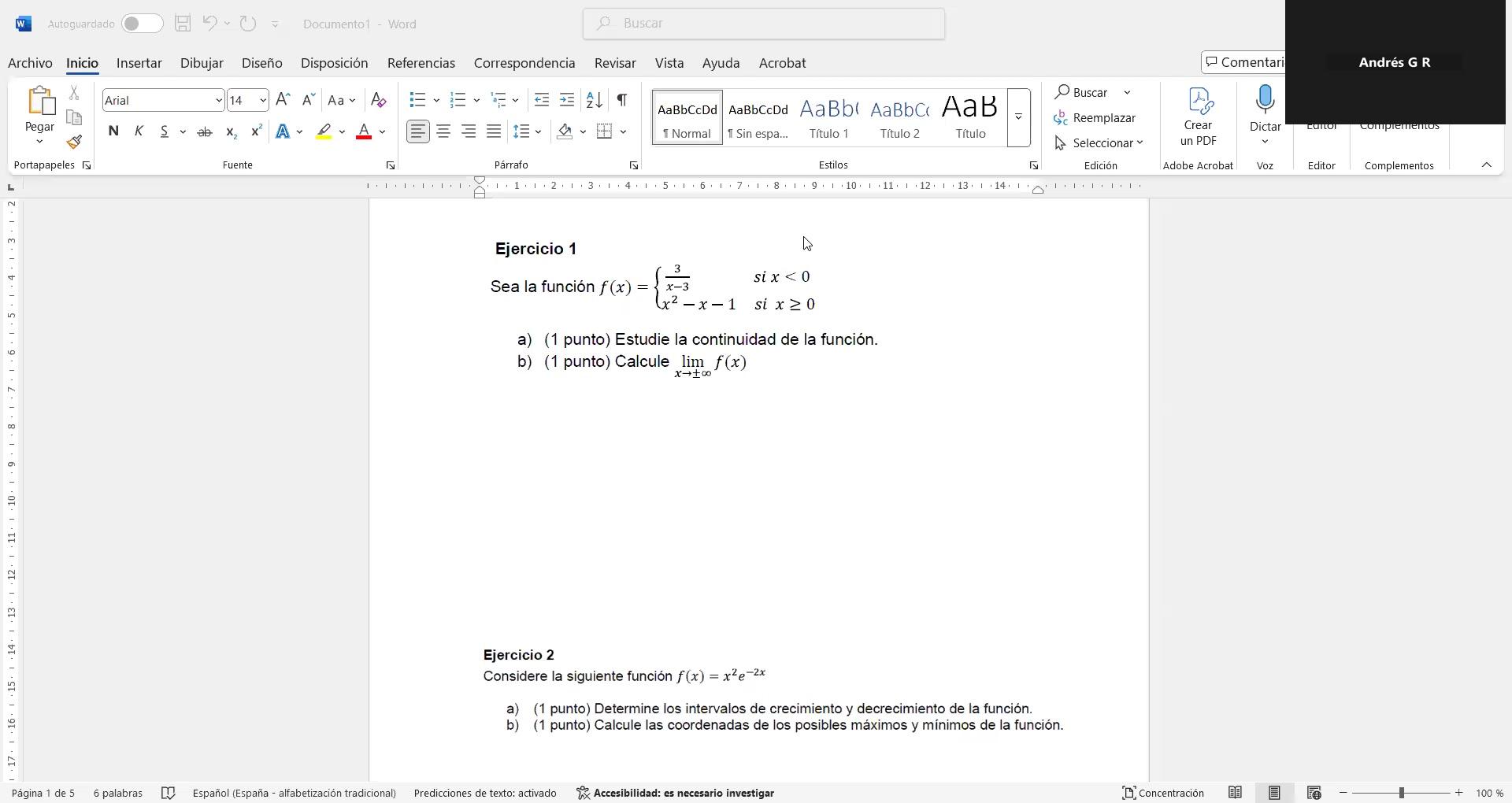Expand the bullet list options arrow

point(436,100)
